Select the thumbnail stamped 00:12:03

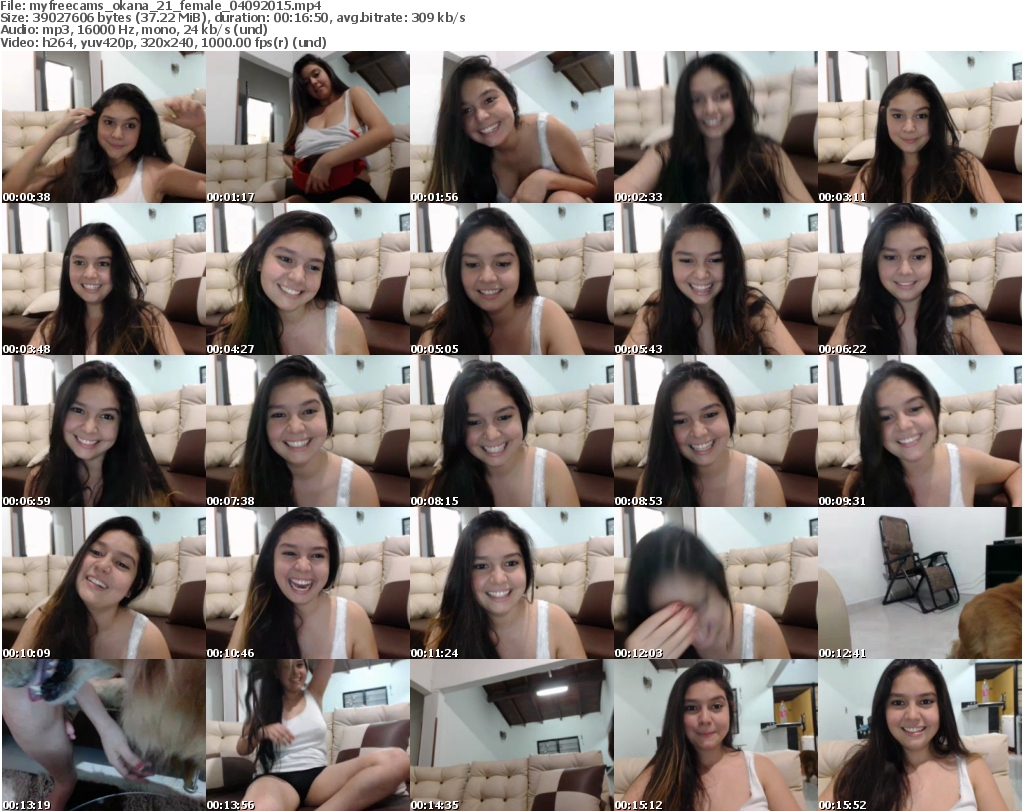pos(716,583)
